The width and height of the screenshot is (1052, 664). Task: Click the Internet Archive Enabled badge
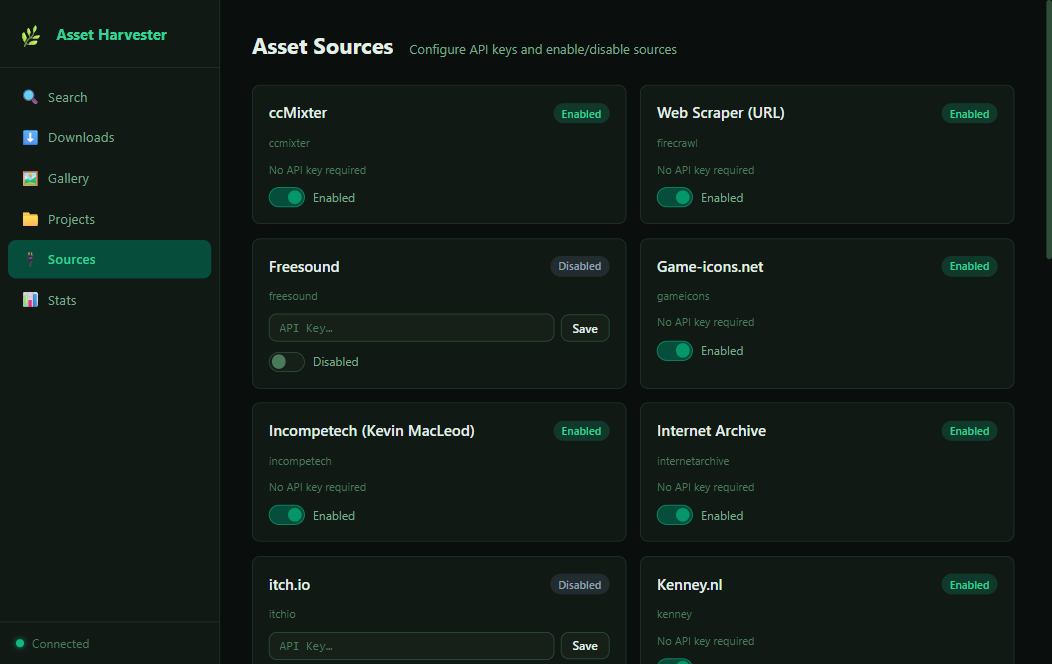pos(969,431)
